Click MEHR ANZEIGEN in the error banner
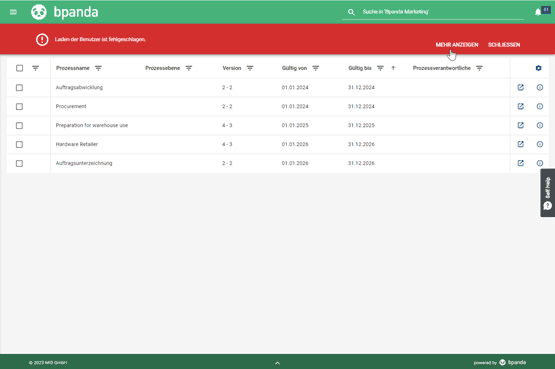The image size is (555, 369). tap(457, 45)
